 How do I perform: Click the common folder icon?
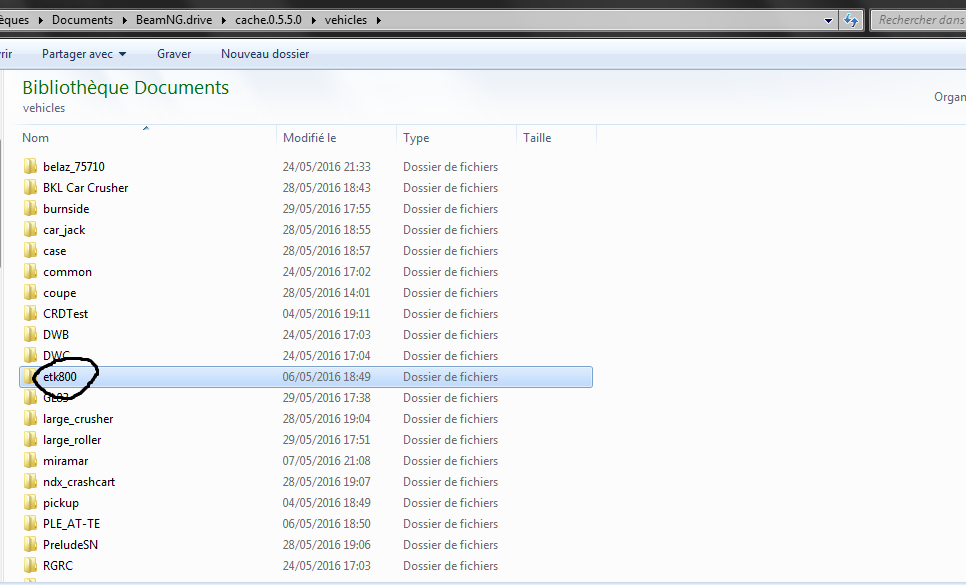pos(30,272)
